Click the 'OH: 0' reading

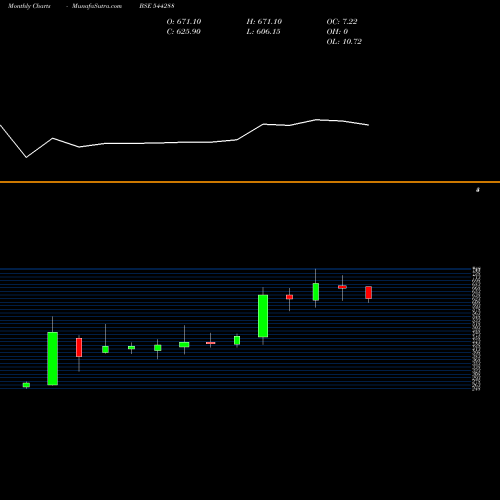tap(337, 32)
